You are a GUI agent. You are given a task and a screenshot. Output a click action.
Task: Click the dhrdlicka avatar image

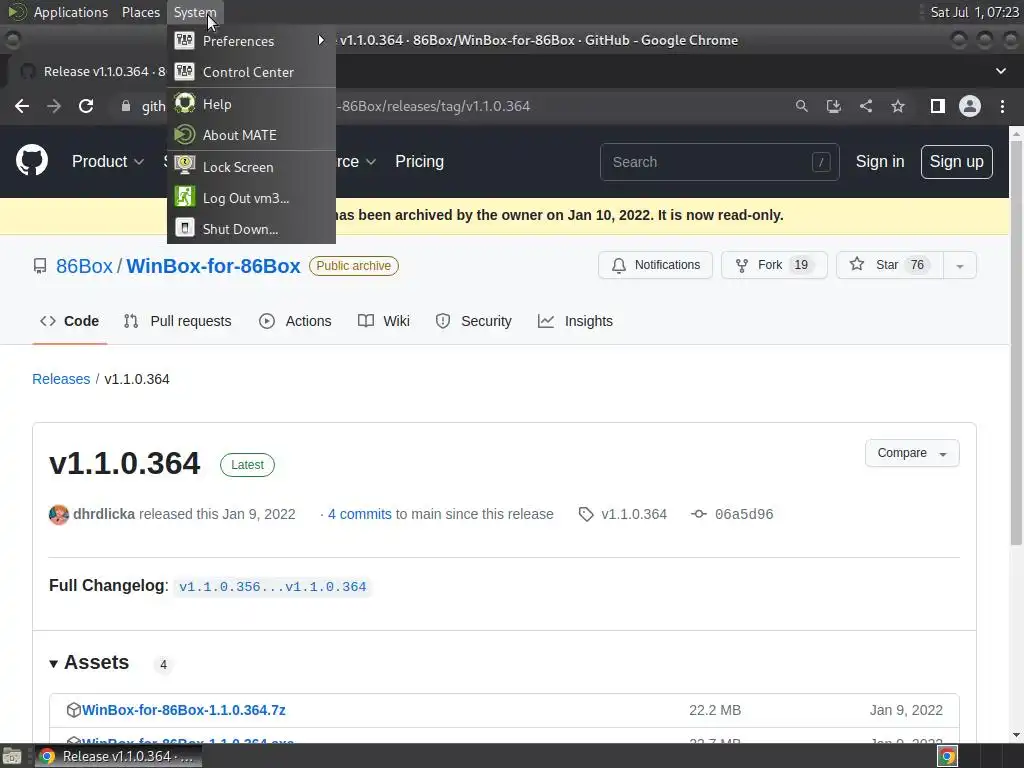[x=59, y=515]
